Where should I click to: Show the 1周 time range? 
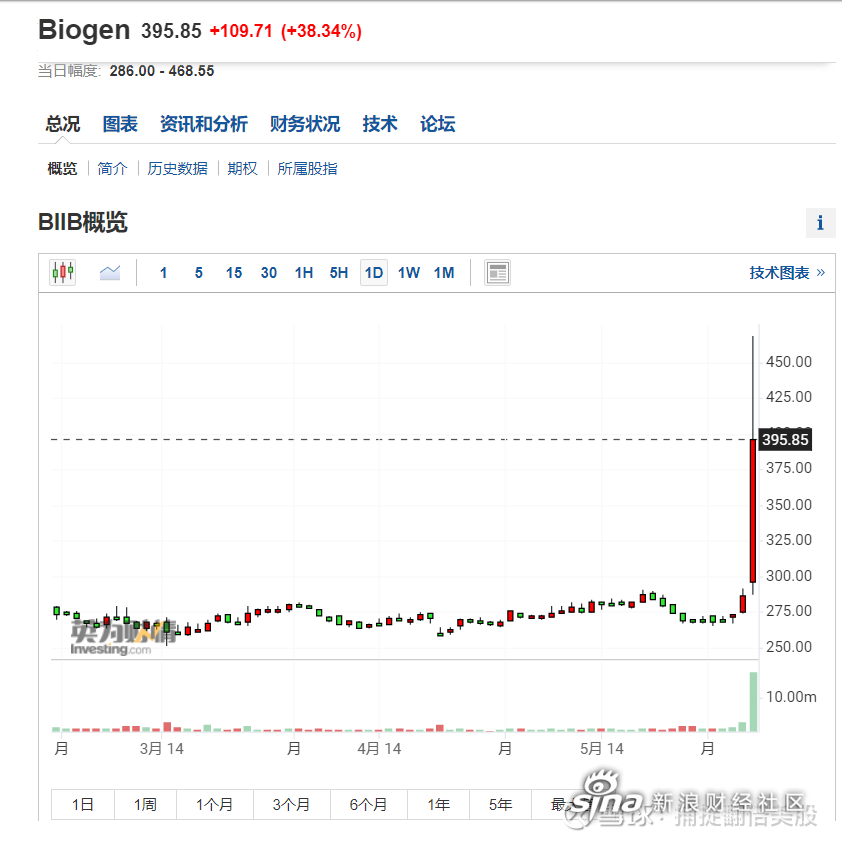(x=145, y=804)
